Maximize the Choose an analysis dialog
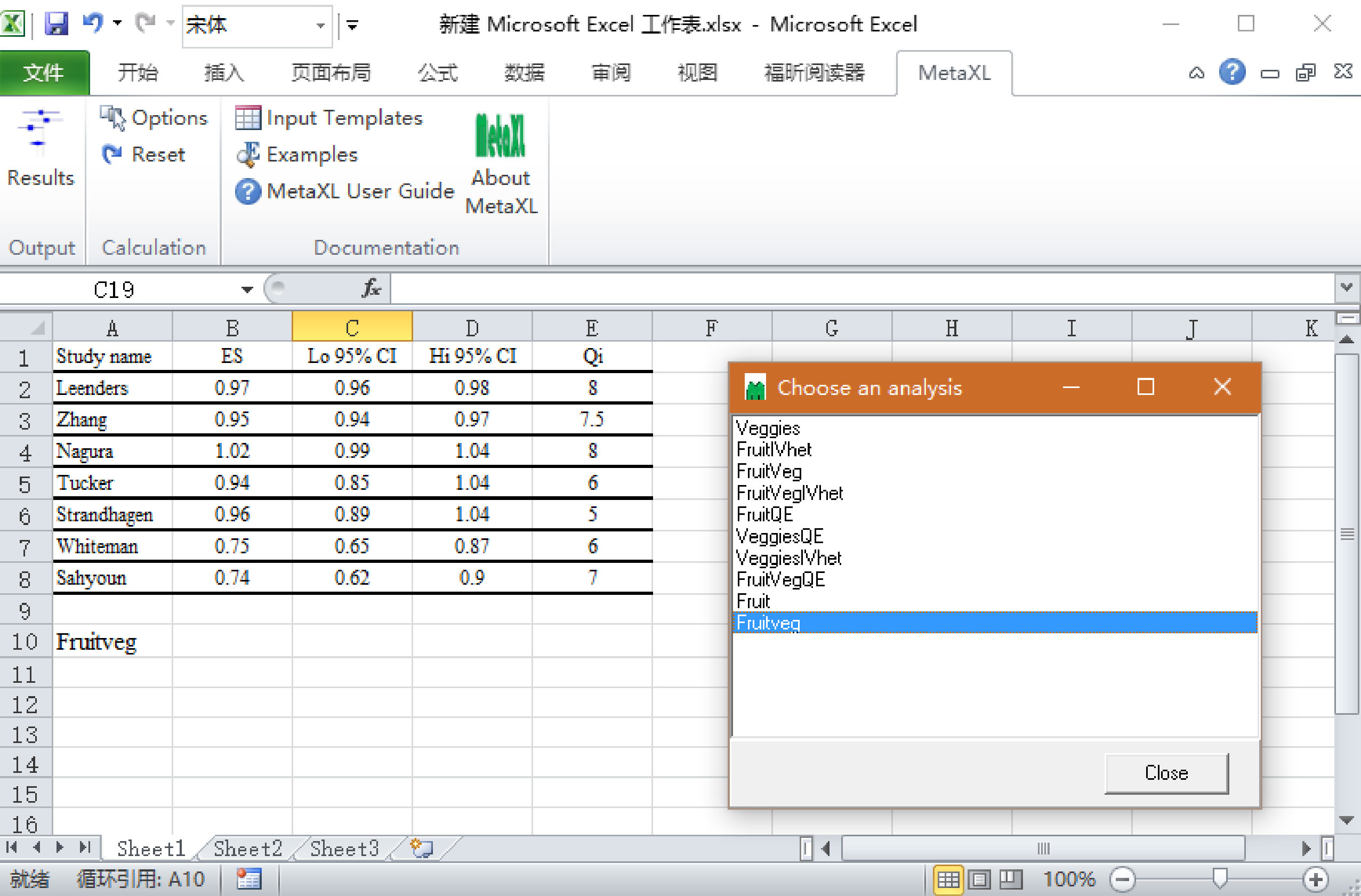The height and width of the screenshot is (896, 1361). (1146, 387)
